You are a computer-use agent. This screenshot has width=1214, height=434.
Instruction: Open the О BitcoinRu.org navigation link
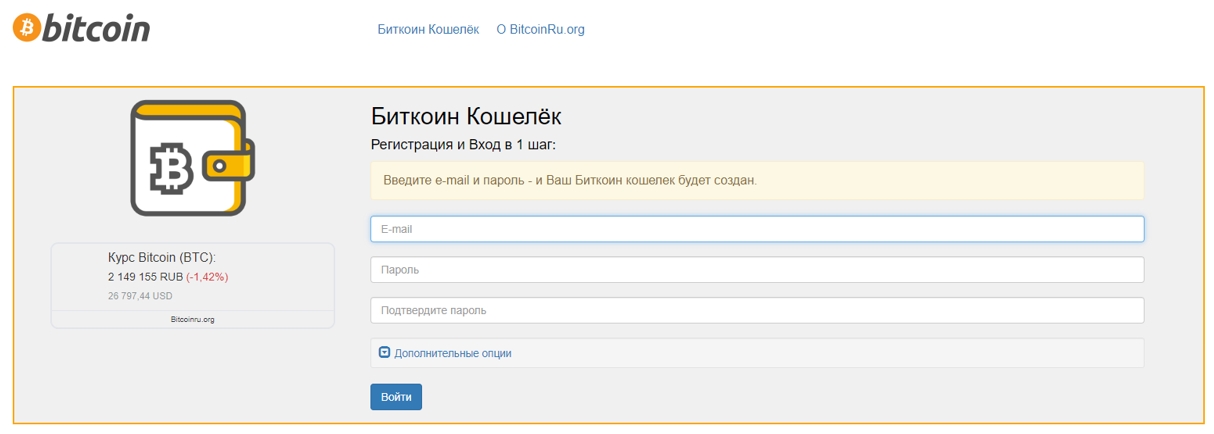click(540, 29)
